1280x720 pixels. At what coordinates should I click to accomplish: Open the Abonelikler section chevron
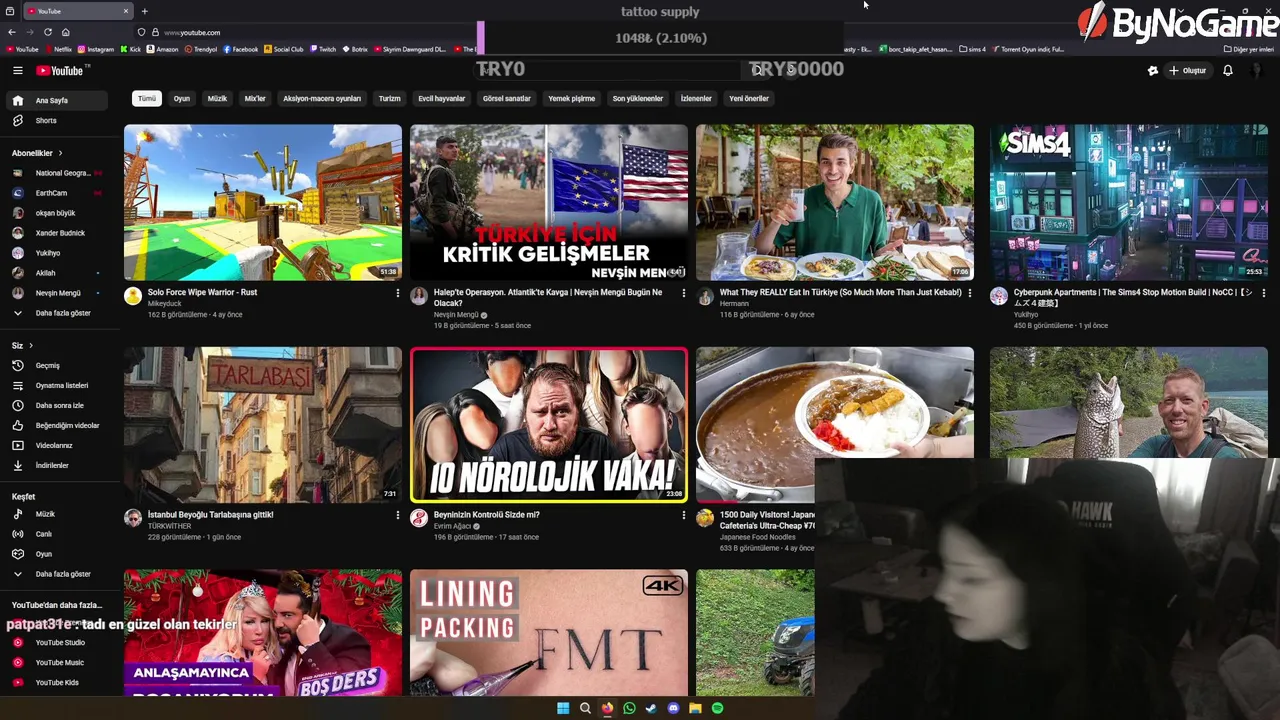tap(60, 153)
